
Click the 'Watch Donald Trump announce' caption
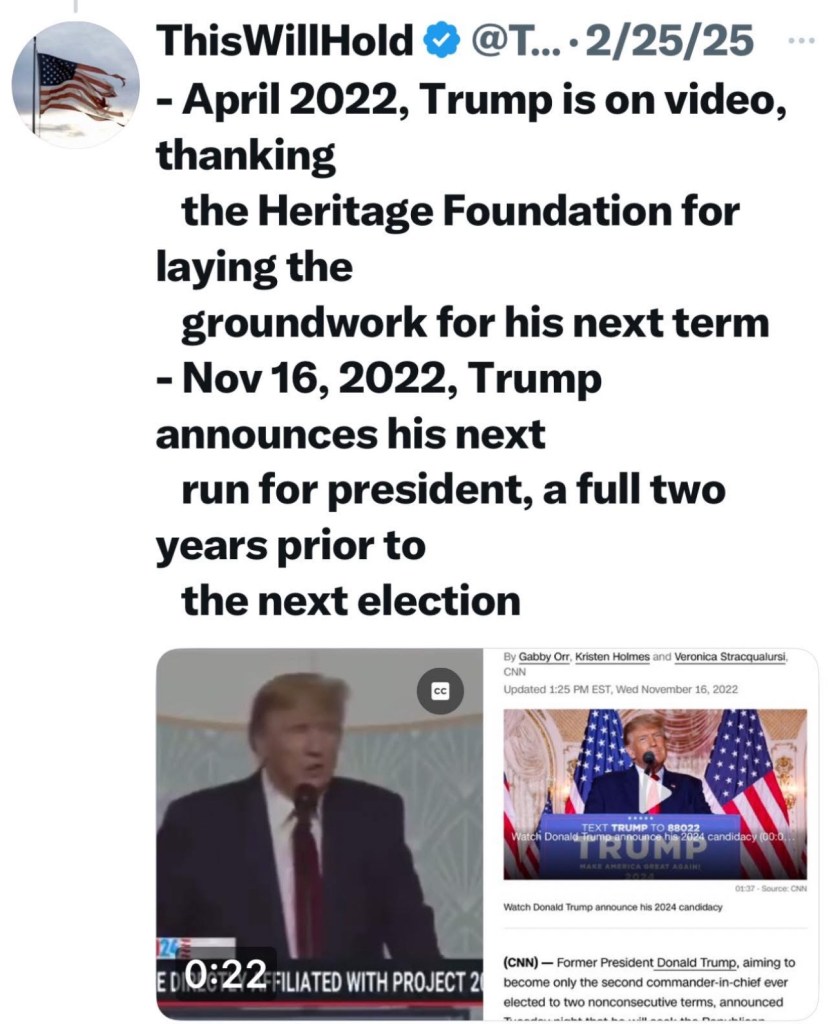[613, 907]
